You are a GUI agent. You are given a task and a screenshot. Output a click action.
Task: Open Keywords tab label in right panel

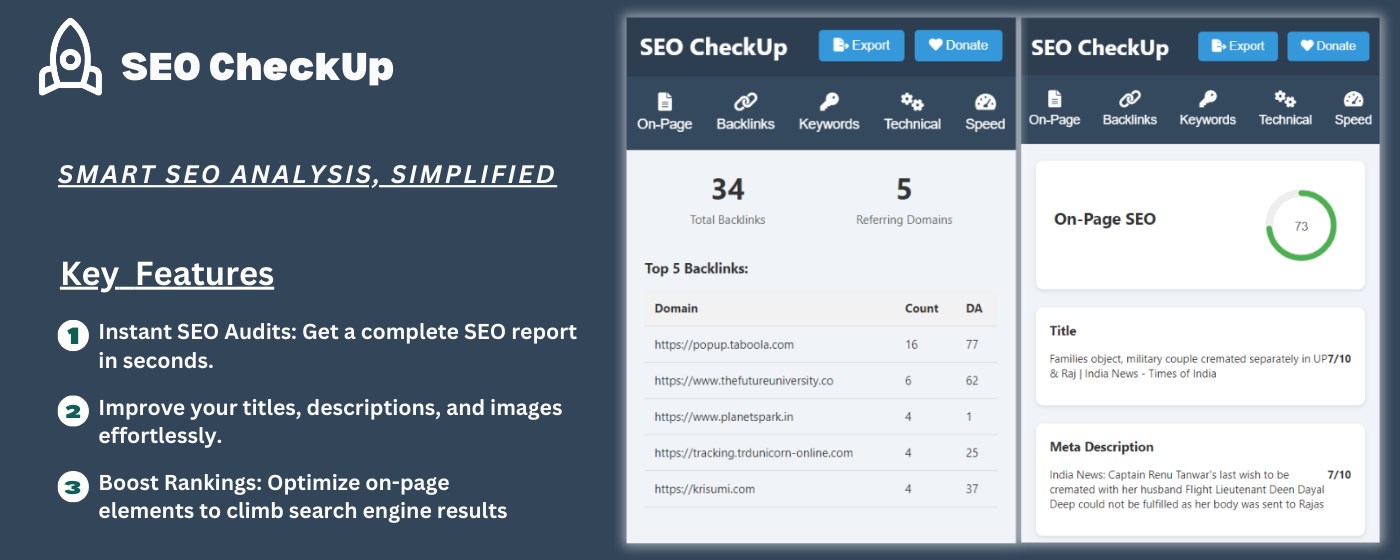[x=1208, y=120]
